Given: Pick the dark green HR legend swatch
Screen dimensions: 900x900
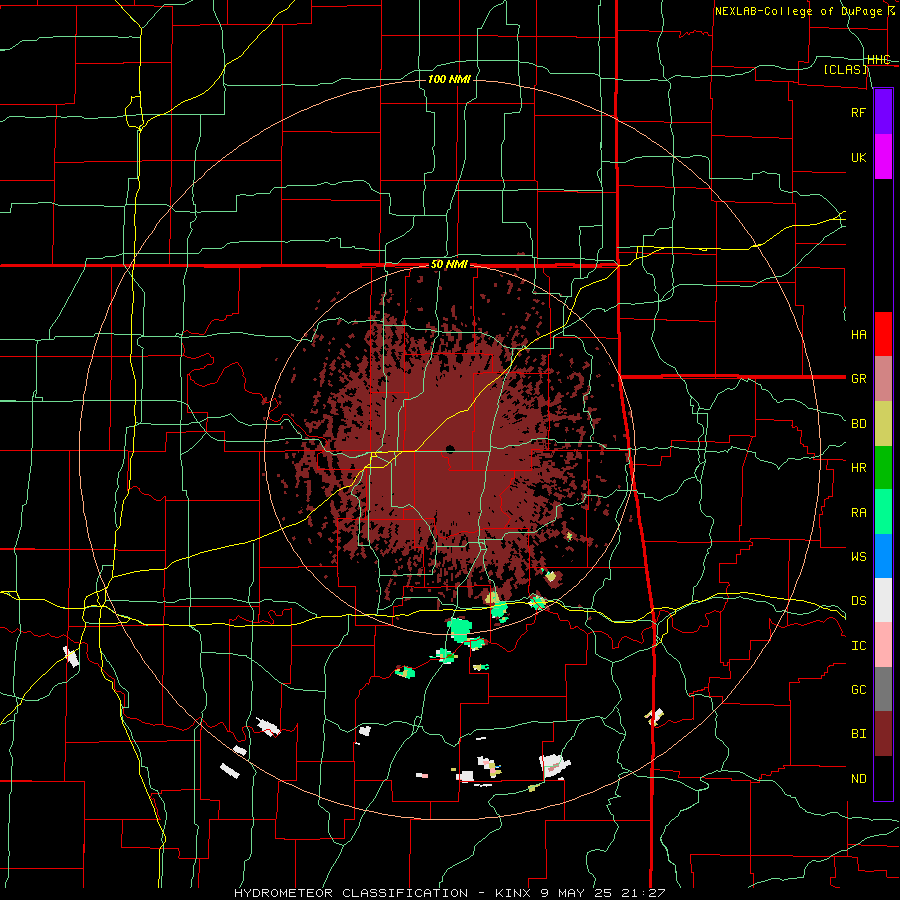Looking at the screenshot, I should coord(883,468).
